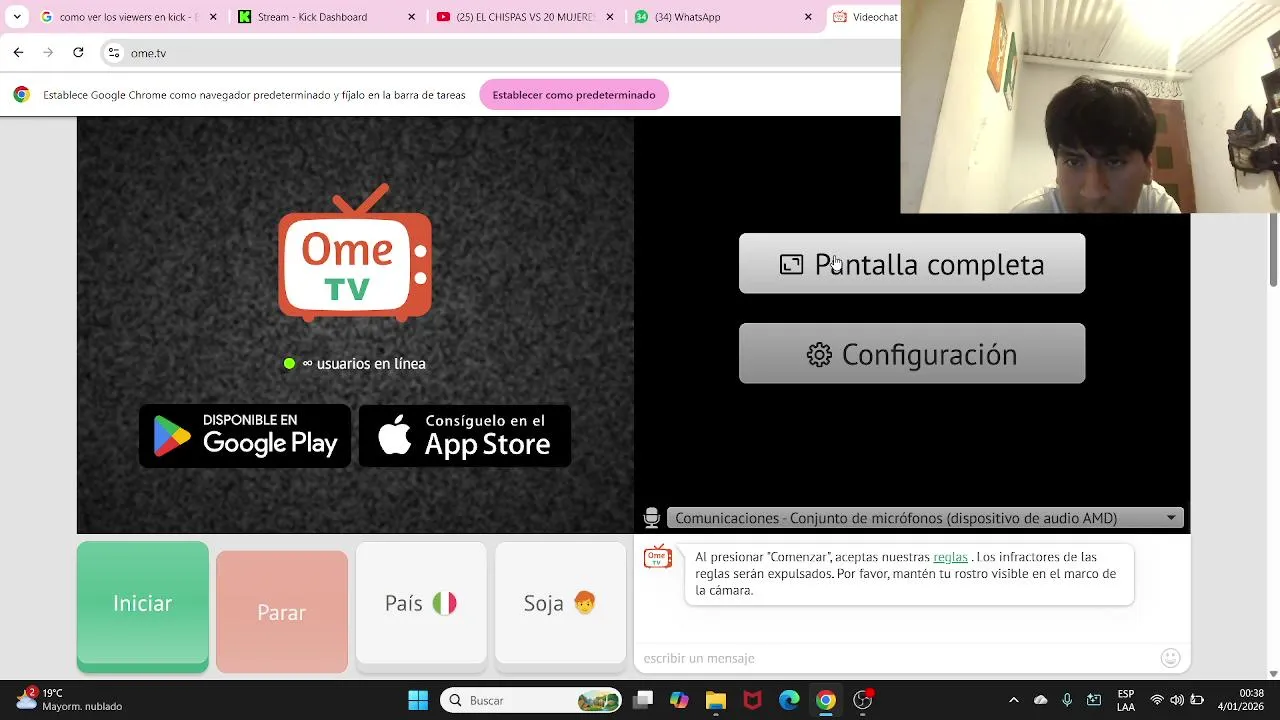1280x720 pixels.
Task: Close the EL CHISPAS VS 20 MUJERES tab
Action: point(610,17)
